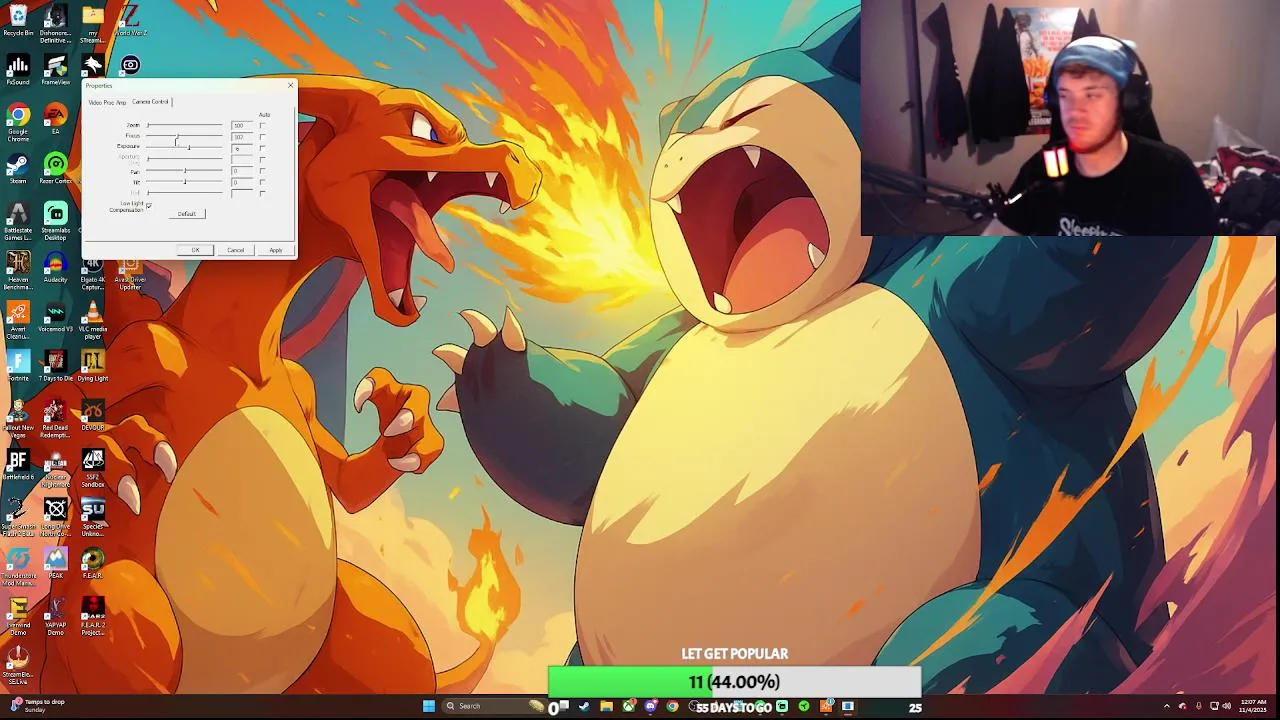Open the Fortnite desktop shortcut
This screenshot has width=1280, height=720.
[18, 364]
